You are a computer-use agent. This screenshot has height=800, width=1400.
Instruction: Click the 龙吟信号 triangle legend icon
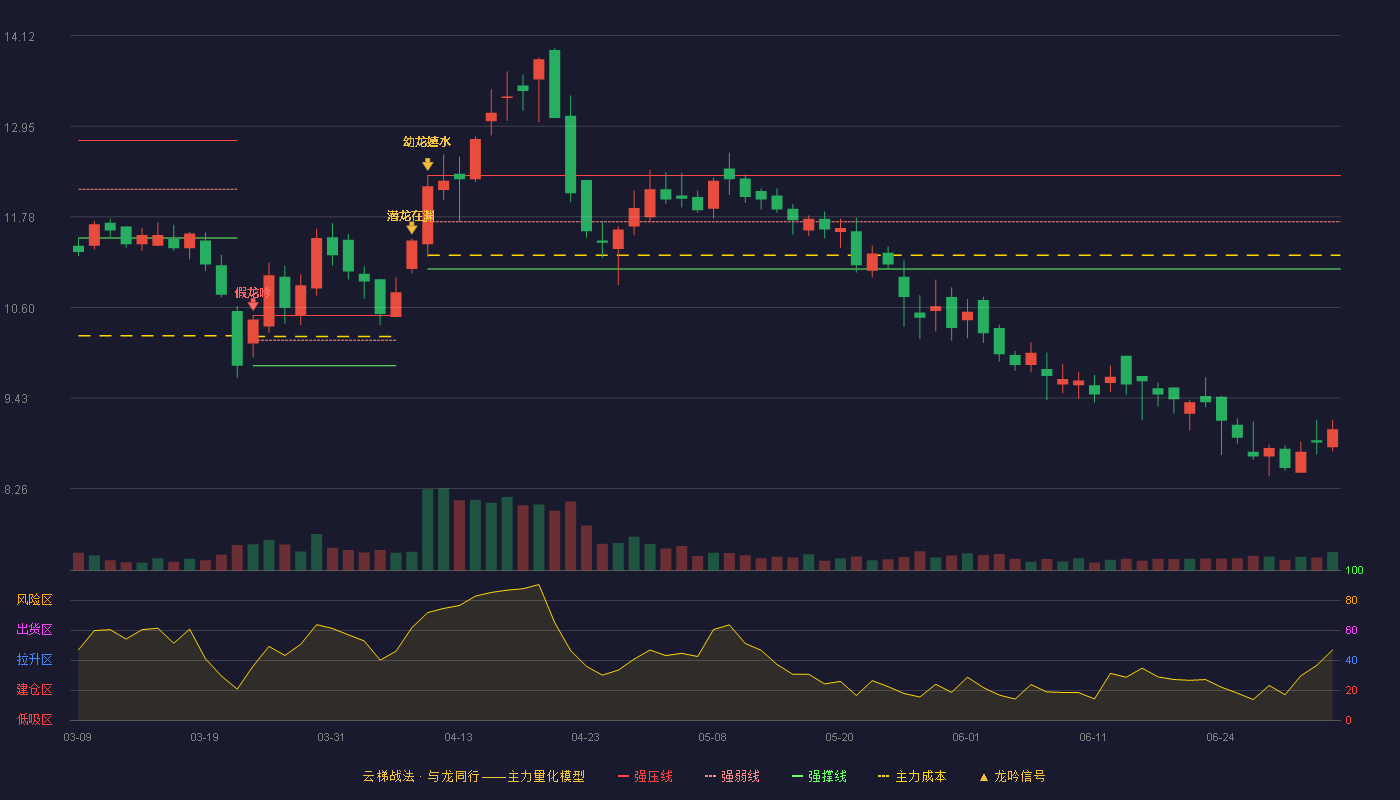(x=983, y=777)
